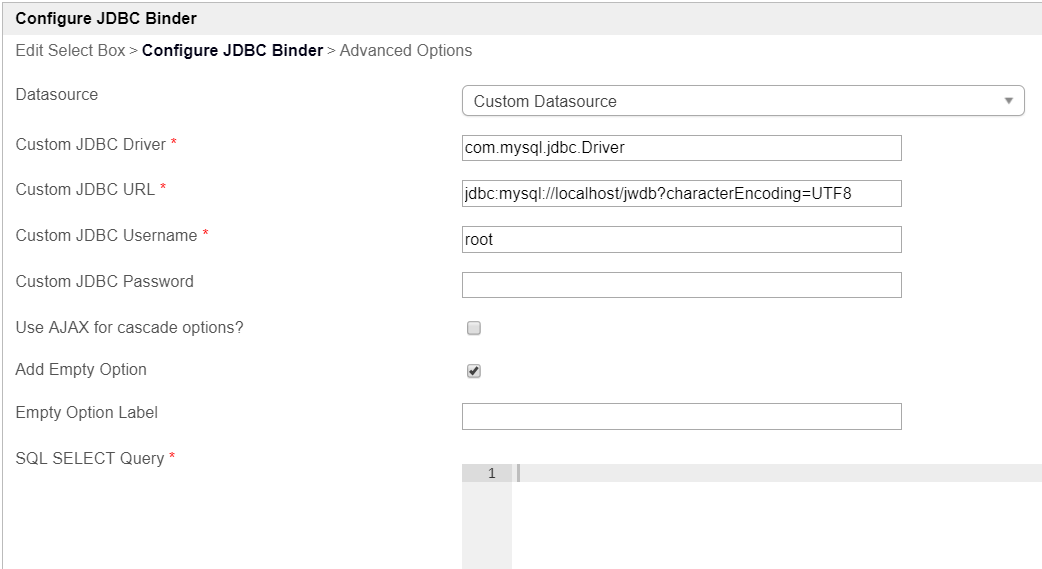Open the Advanced Options breadcrumb step
Screen dimensions: 1042x569
(x=406, y=50)
